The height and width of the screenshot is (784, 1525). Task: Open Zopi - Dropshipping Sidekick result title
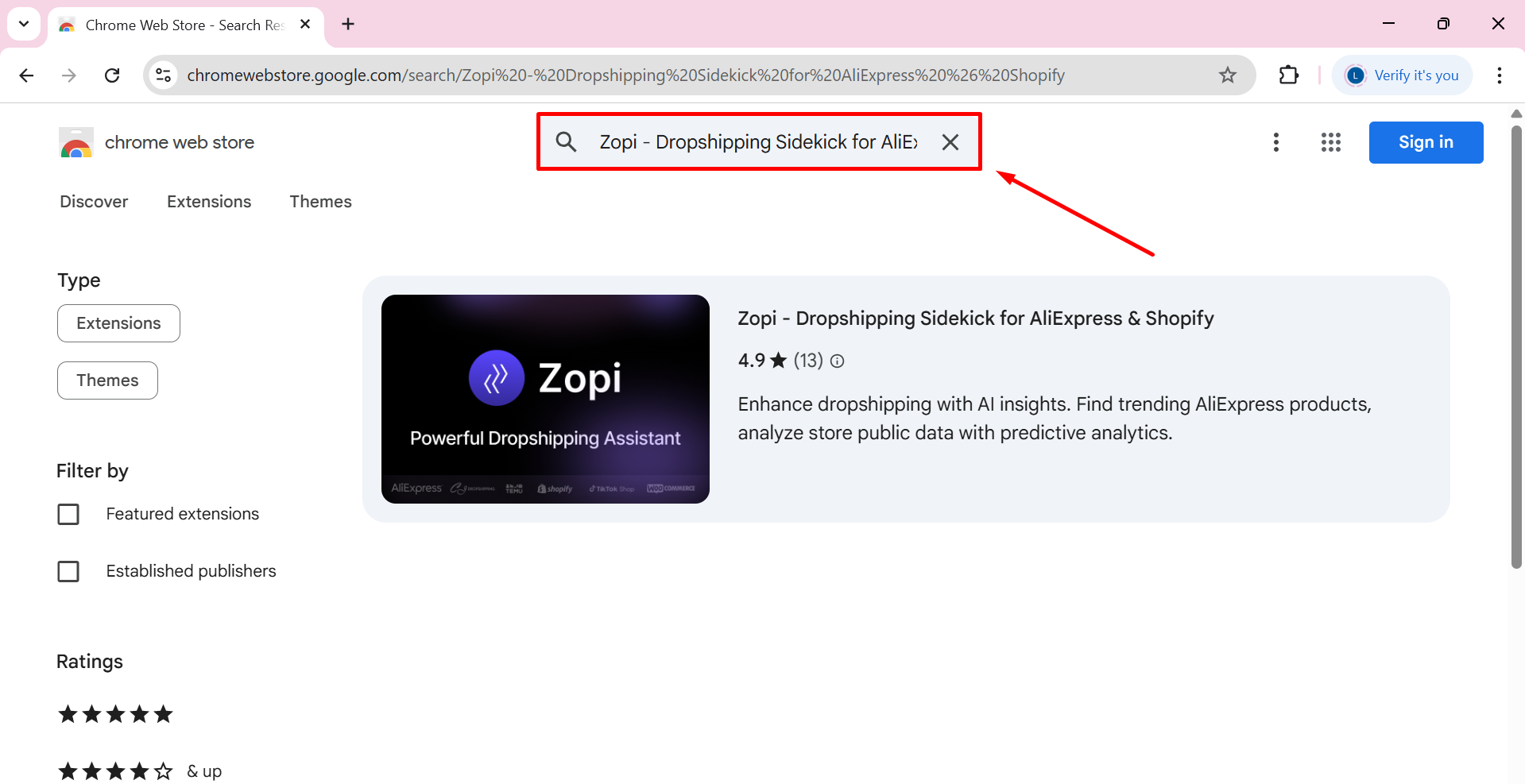coord(976,319)
